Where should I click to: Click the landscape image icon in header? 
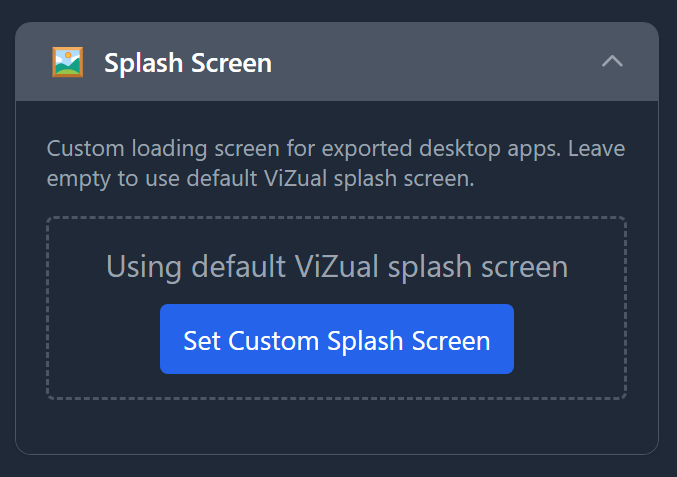click(x=67, y=63)
